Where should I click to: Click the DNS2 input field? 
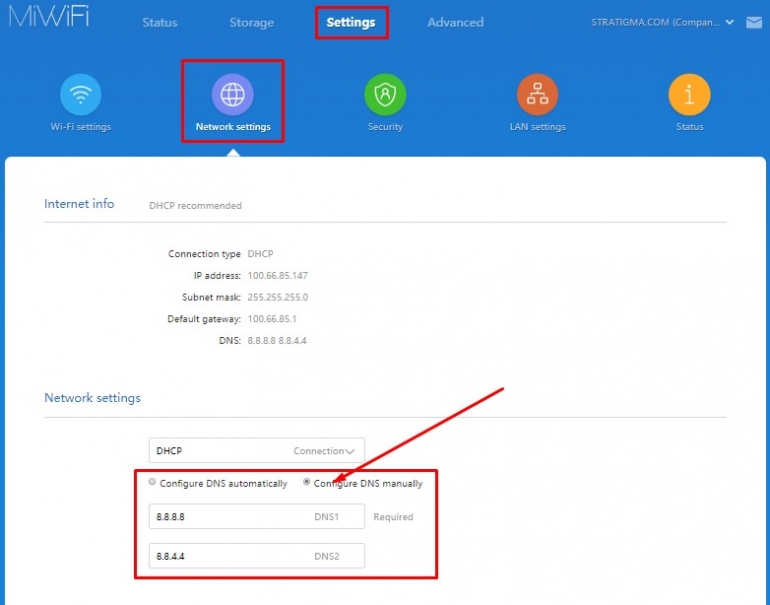point(256,556)
